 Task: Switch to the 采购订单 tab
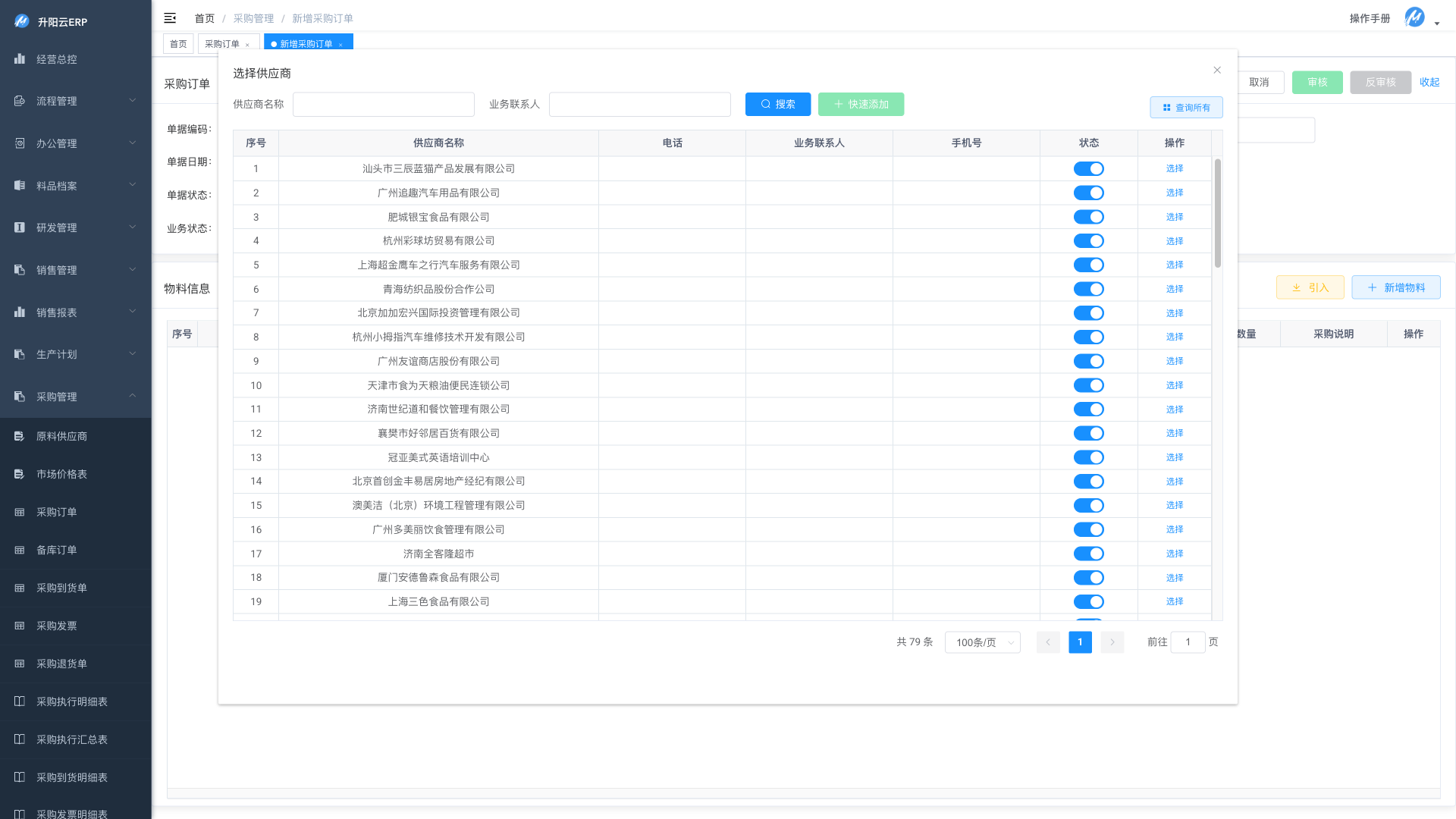(x=222, y=44)
